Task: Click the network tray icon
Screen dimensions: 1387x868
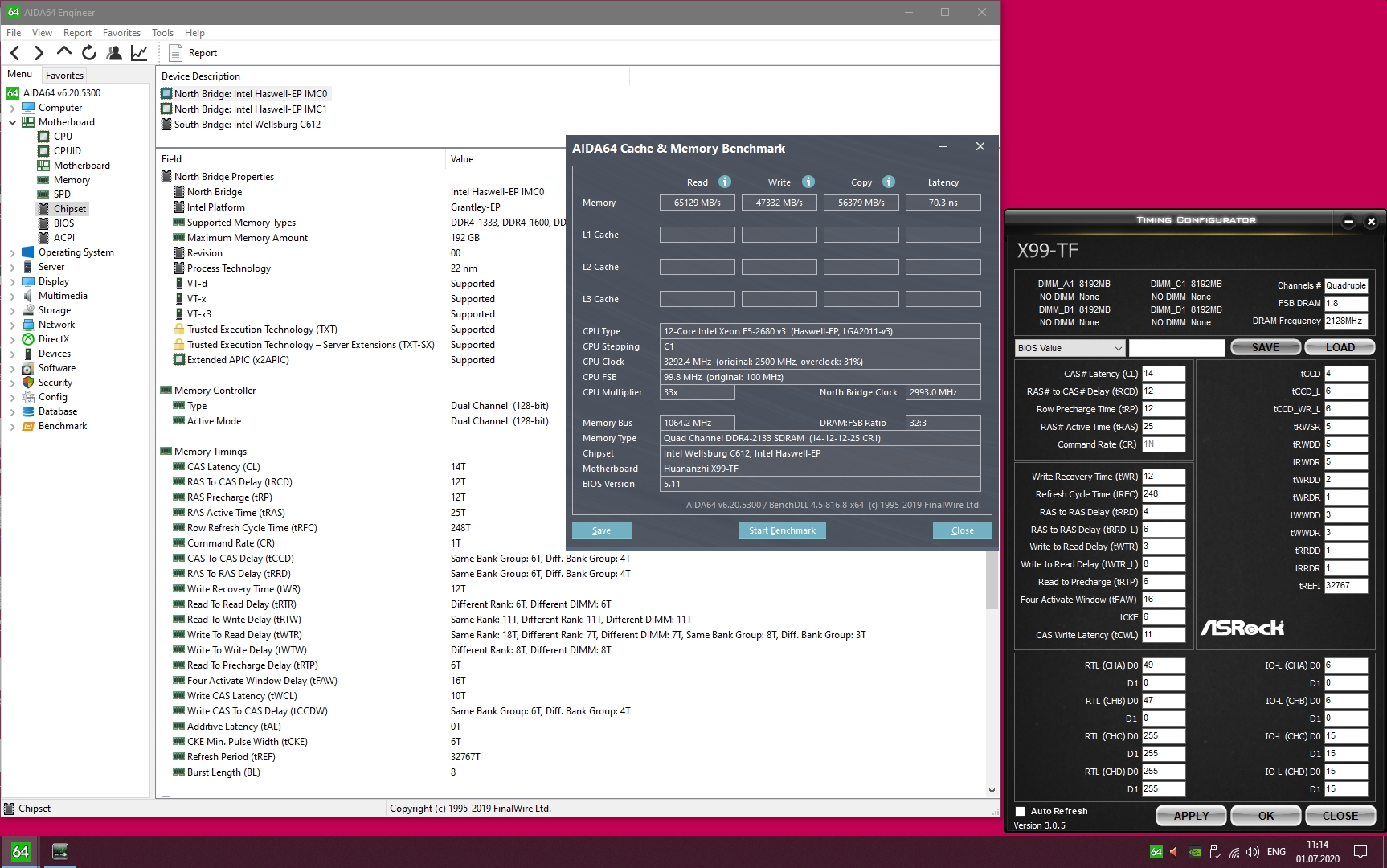Action: pos(1234,852)
